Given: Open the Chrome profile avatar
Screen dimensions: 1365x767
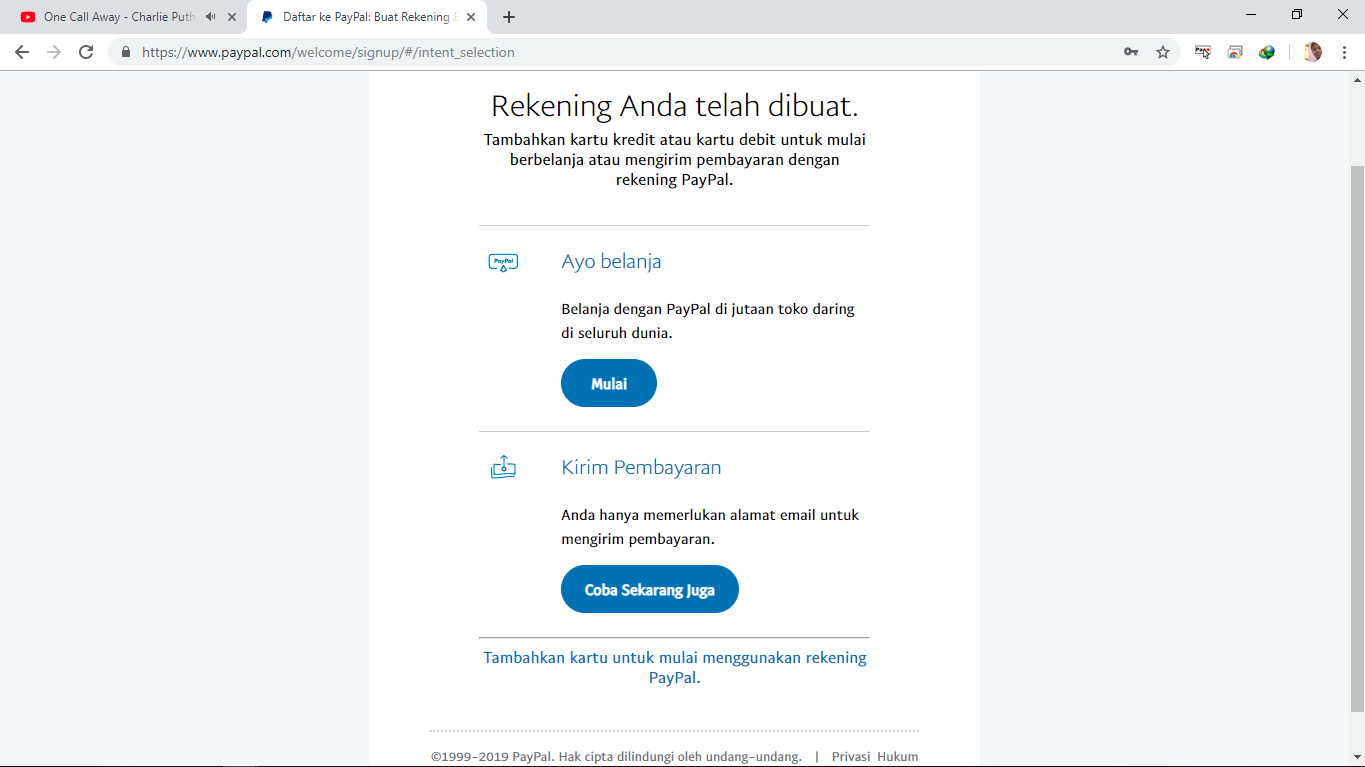Looking at the screenshot, I should [x=1312, y=52].
